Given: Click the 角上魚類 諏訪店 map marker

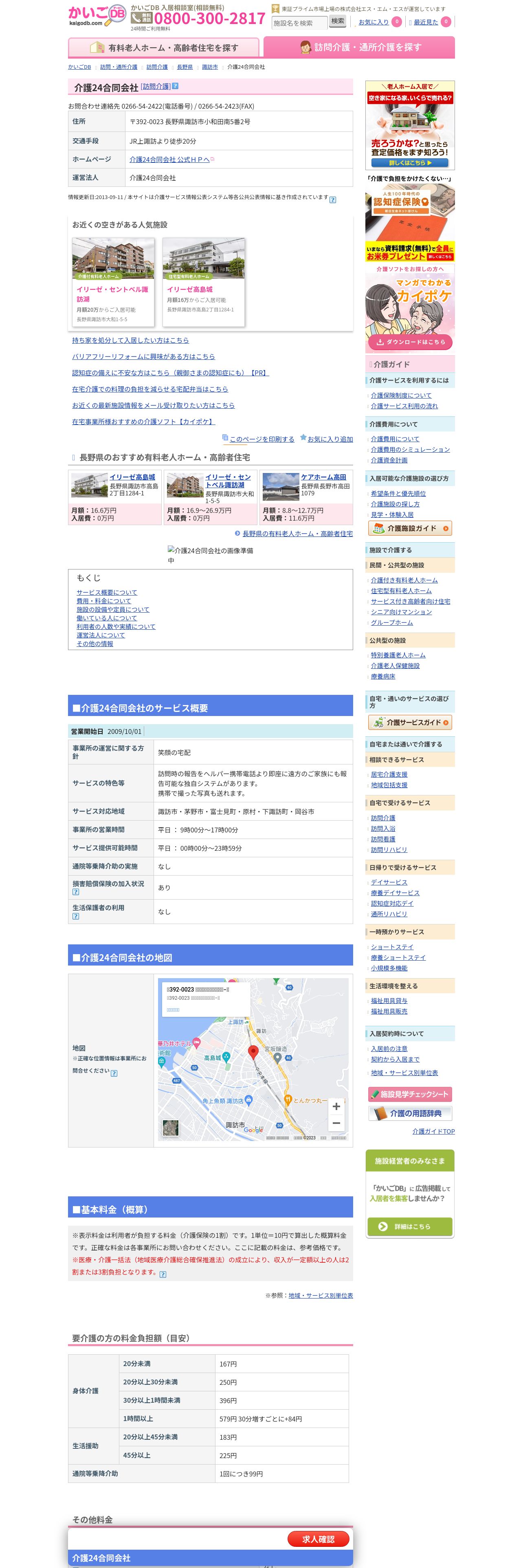Looking at the screenshot, I should 248,1101.
